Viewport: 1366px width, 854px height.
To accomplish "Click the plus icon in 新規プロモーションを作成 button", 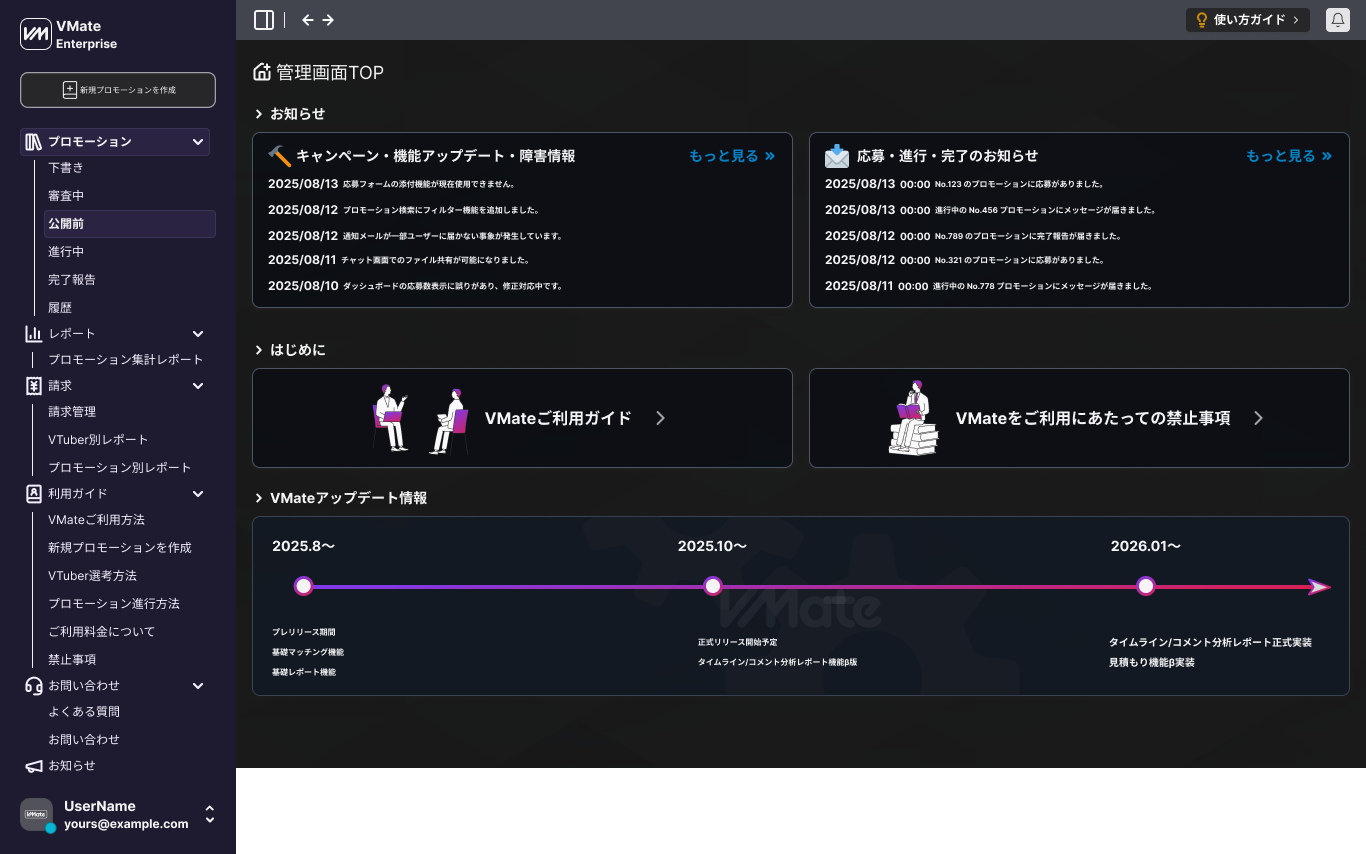I will point(70,90).
